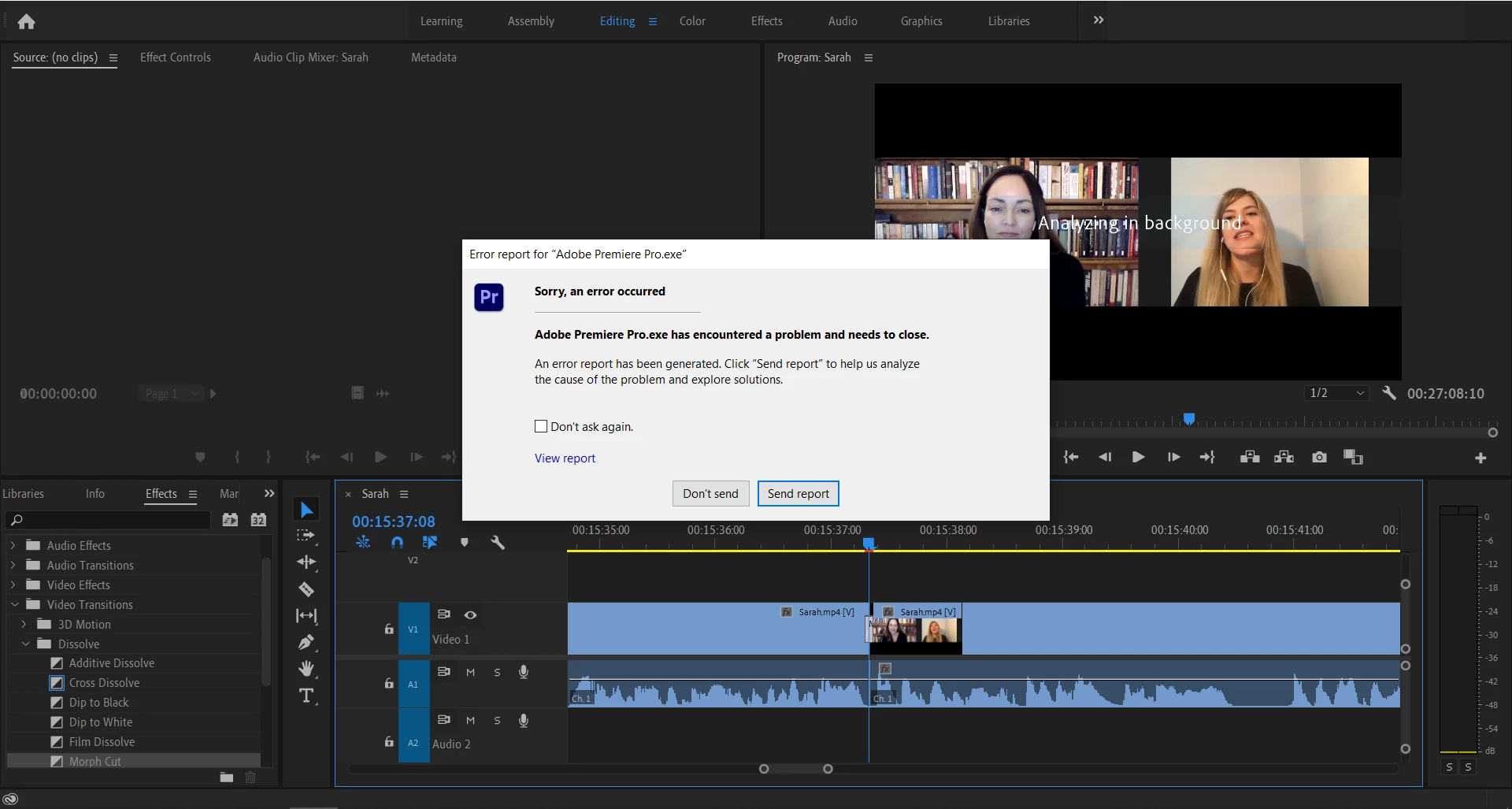
Task: Filter Effects by 32-bit color
Action: click(x=258, y=519)
